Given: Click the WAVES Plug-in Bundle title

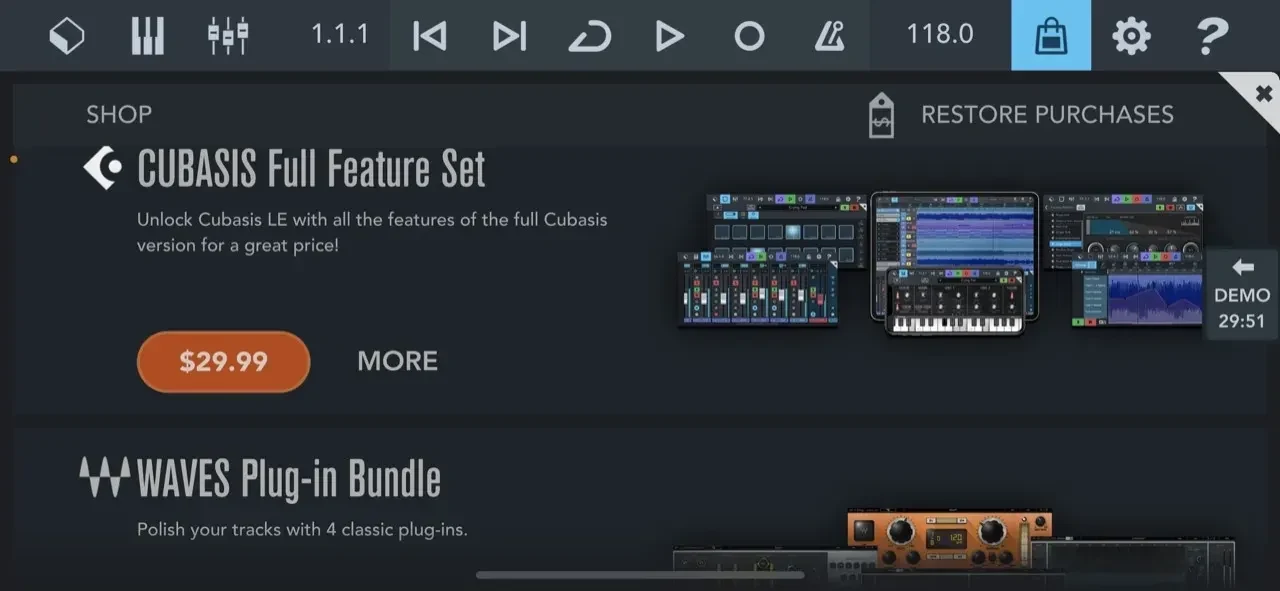Looking at the screenshot, I should click(x=289, y=479).
